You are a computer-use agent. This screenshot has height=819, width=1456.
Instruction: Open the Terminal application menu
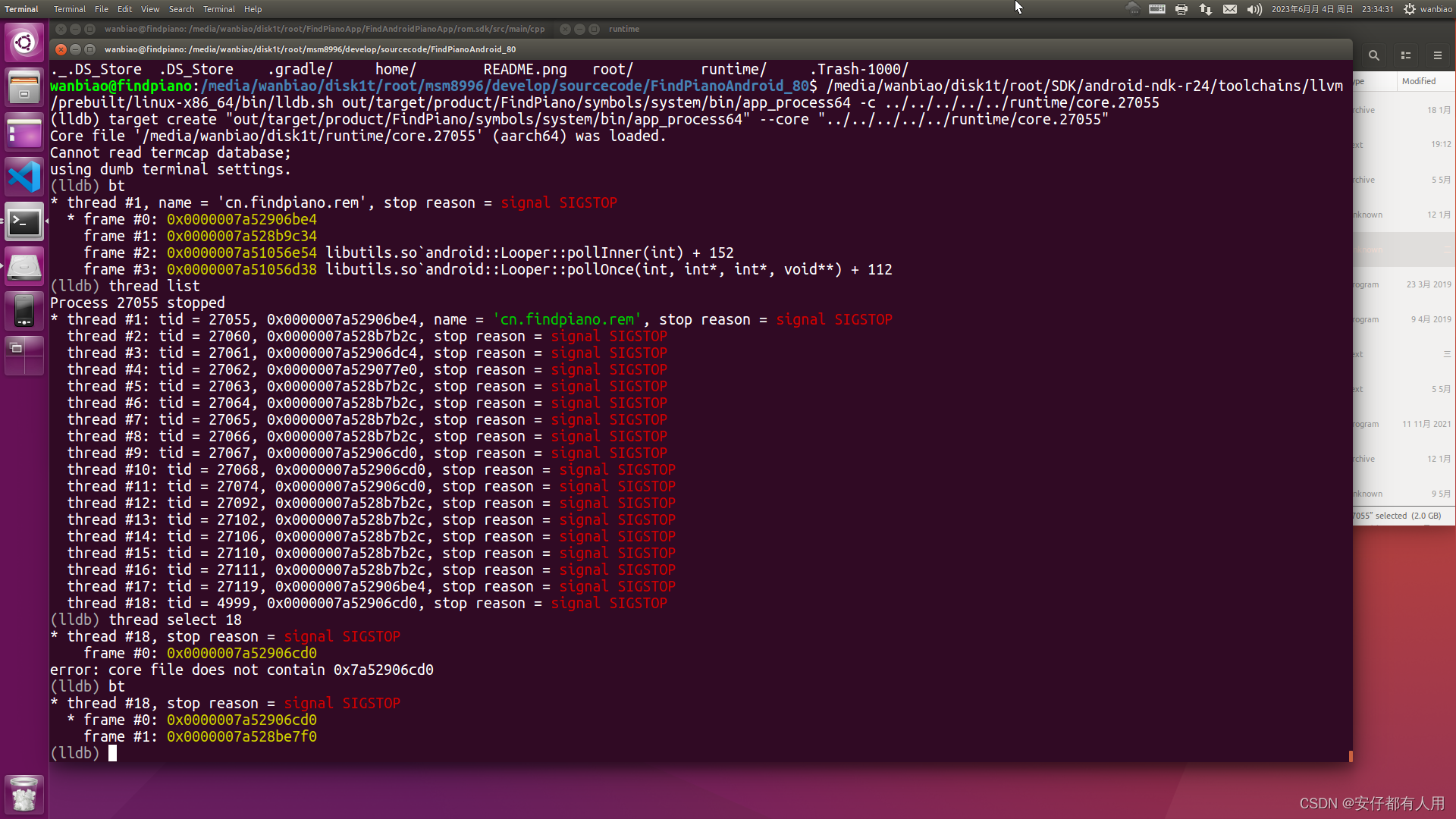point(69,9)
